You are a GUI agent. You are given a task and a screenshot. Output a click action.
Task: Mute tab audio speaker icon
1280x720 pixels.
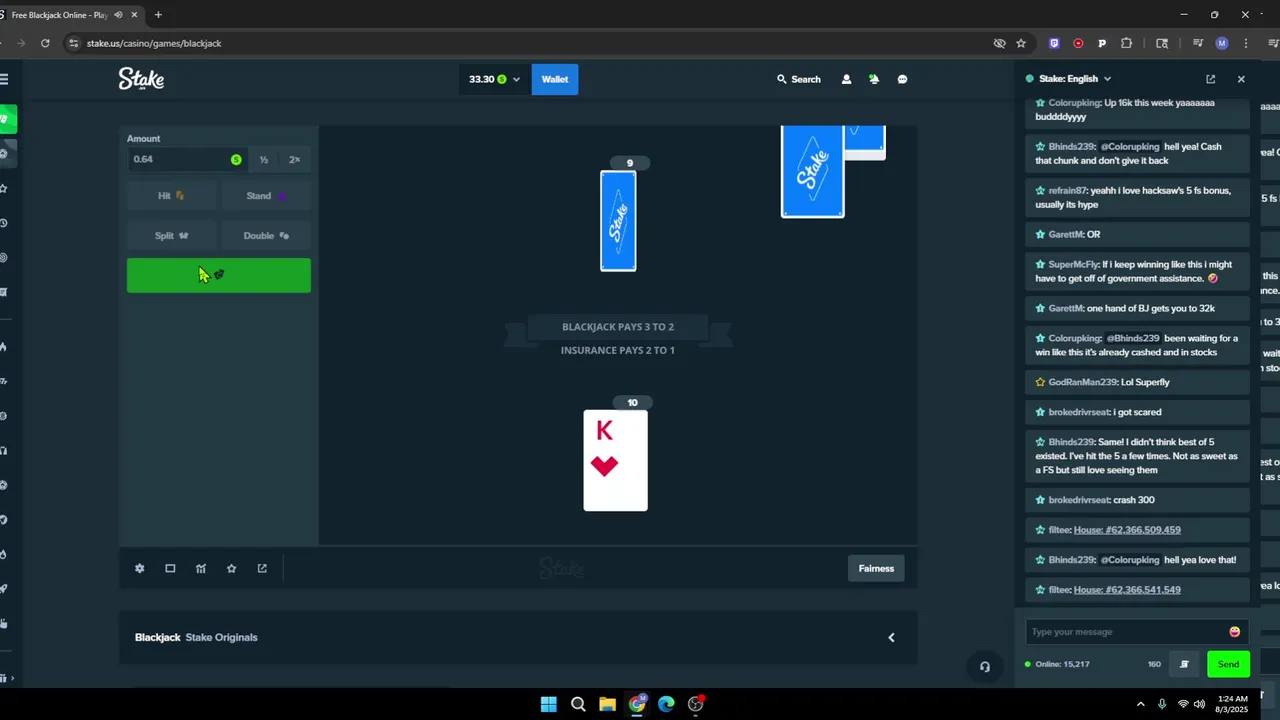pos(118,15)
